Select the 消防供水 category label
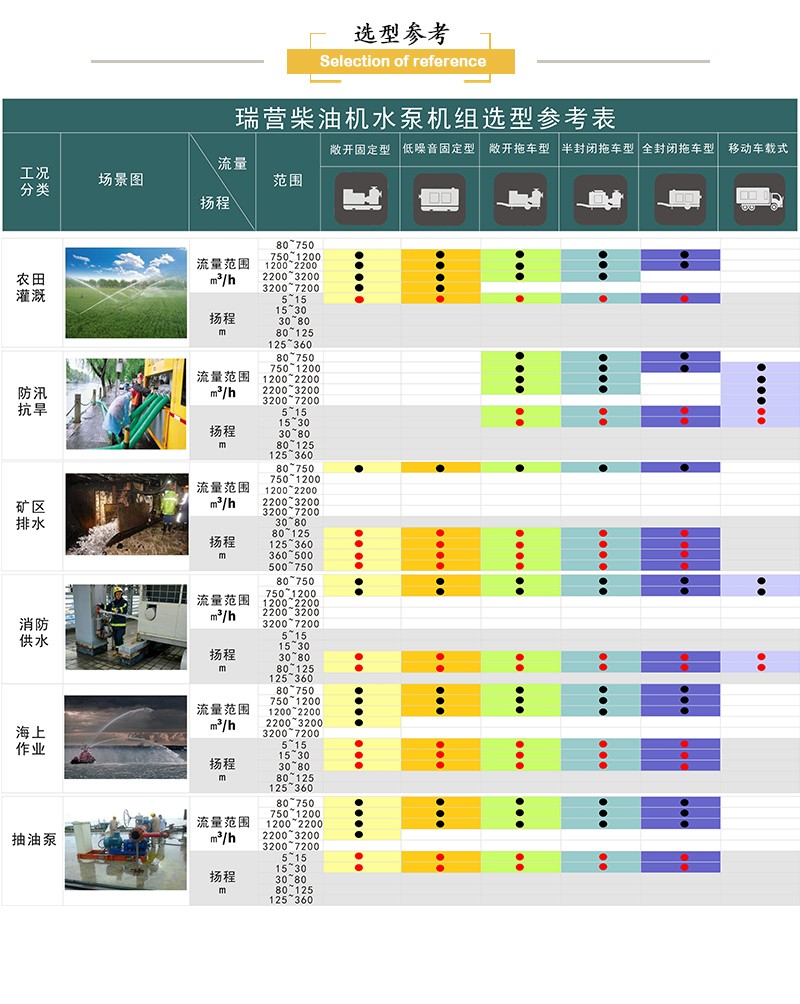Screen dimensions: 800x1004 pos(33,632)
